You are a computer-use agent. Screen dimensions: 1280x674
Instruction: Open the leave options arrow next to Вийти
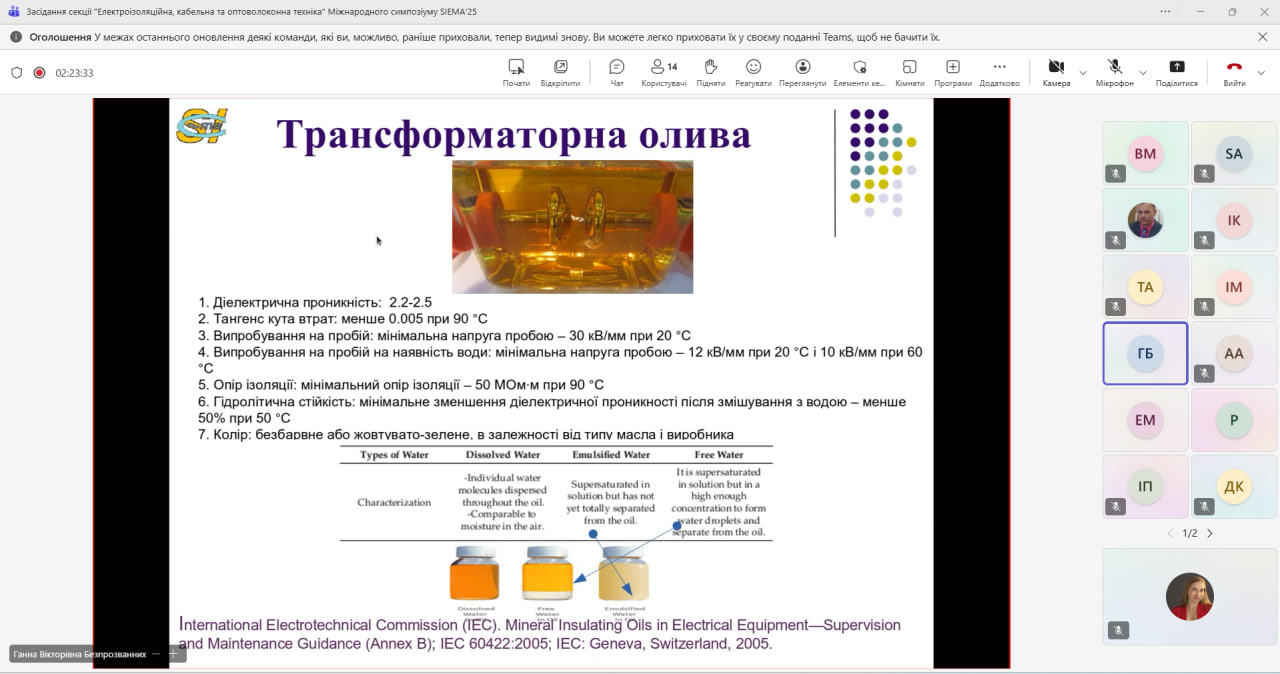tap(1261, 73)
